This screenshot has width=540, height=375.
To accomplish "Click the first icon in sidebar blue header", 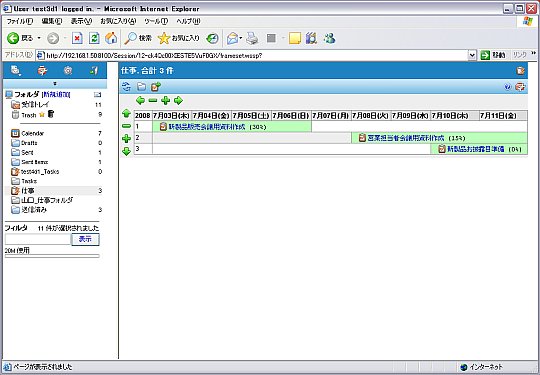I will (x=15, y=70).
